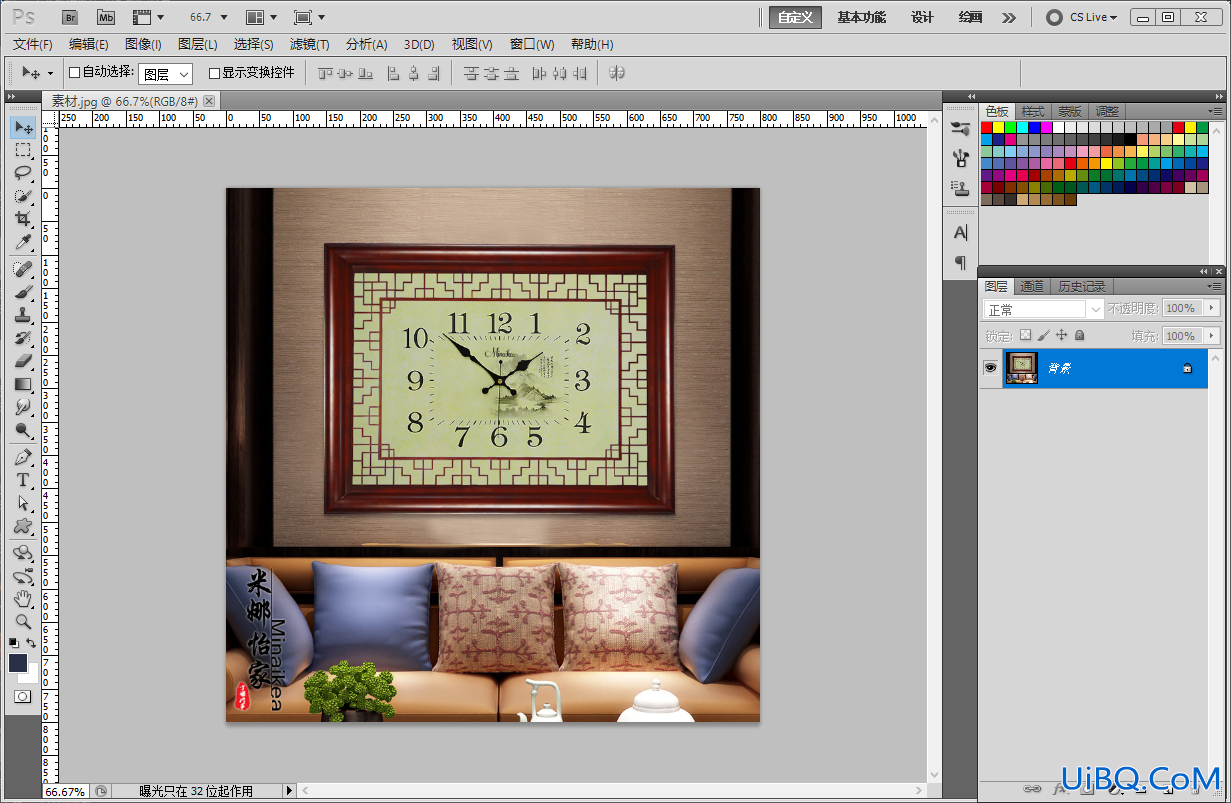1231x803 pixels.
Task: Launch Mini Bridge from the Mb icon
Action: (106, 17)
